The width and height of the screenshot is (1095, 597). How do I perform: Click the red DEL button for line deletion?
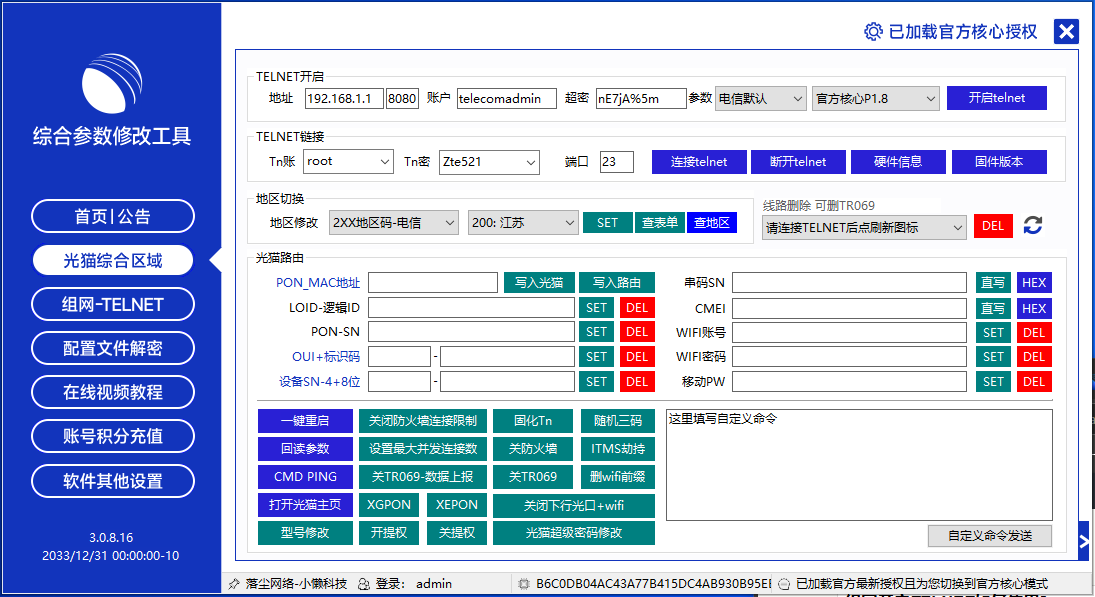pos(993,226)
